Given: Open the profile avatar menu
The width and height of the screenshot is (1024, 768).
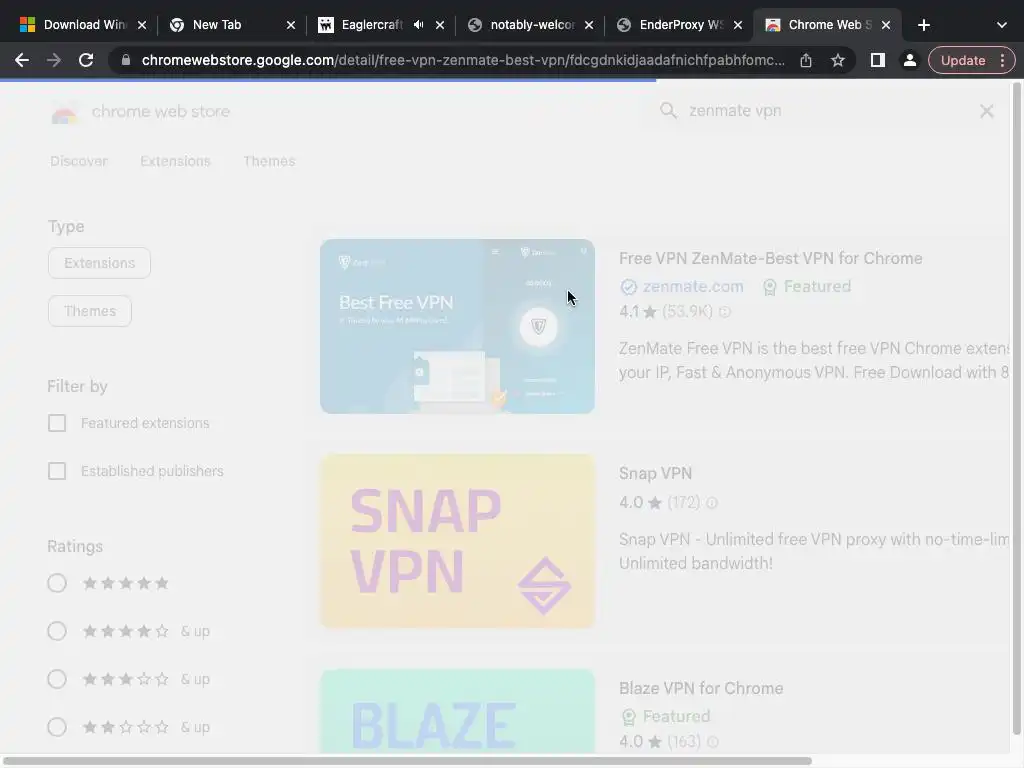Looking at the screenshot, I should (909, 60).
